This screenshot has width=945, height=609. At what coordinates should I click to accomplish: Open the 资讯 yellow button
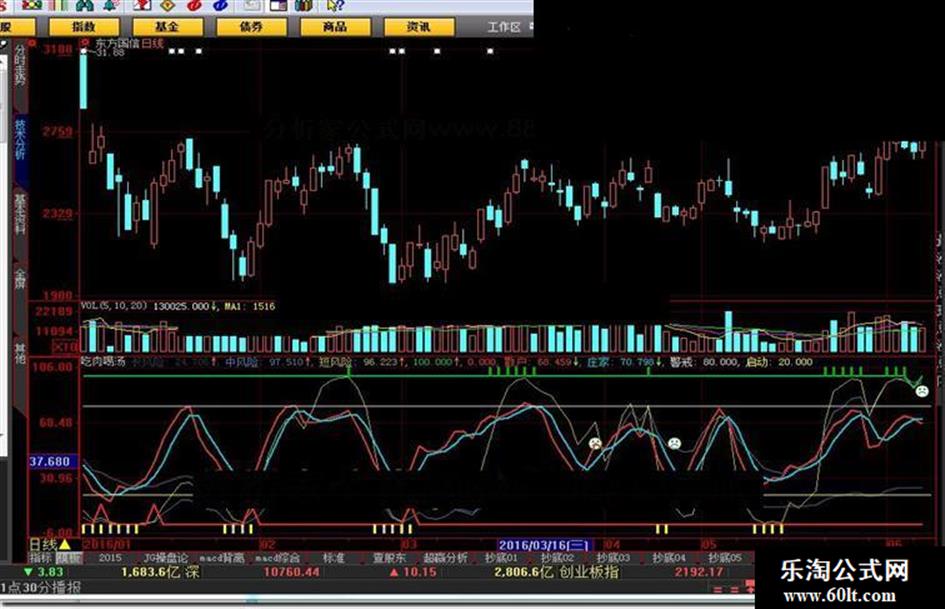[x=418, y=27]
